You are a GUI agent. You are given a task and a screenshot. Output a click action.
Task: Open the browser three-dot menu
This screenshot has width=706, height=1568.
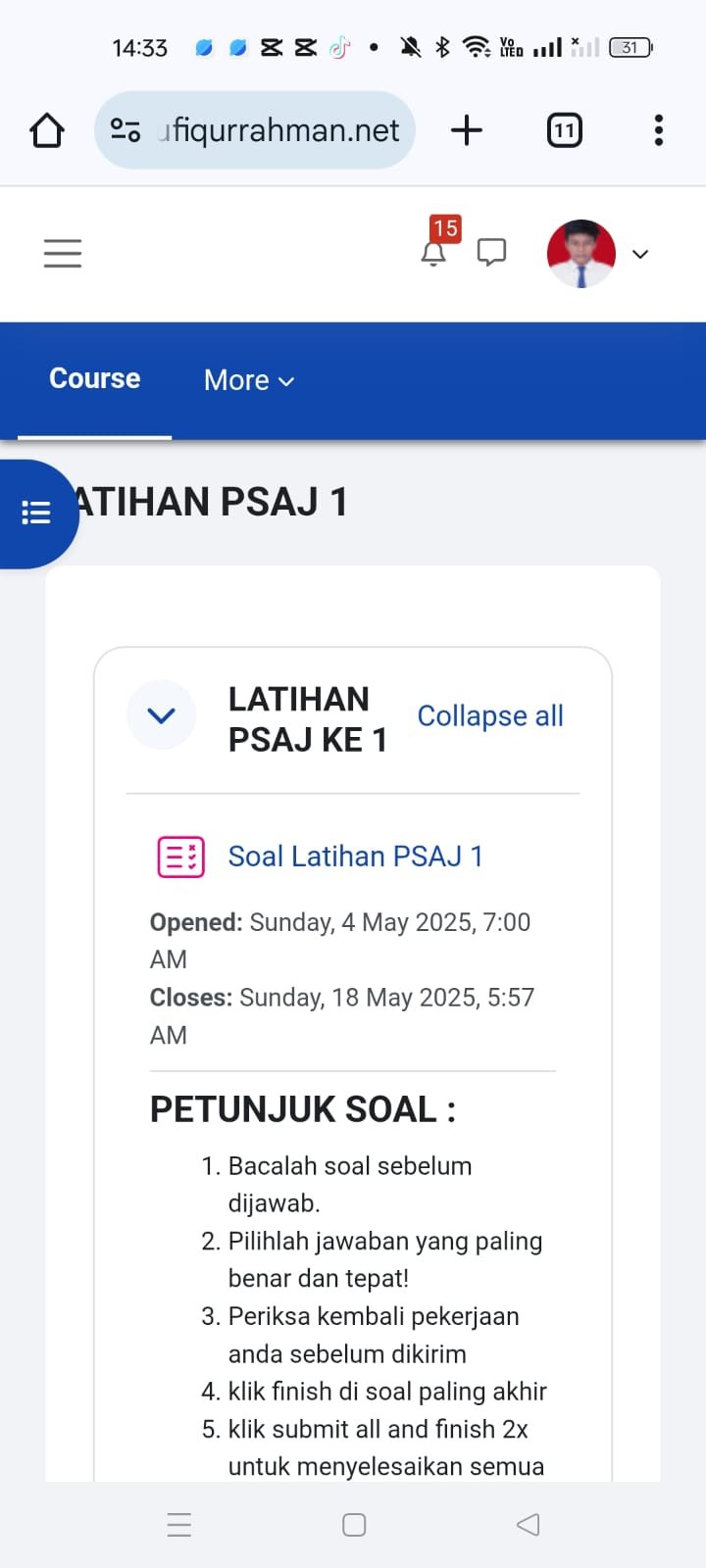[658, 130]
